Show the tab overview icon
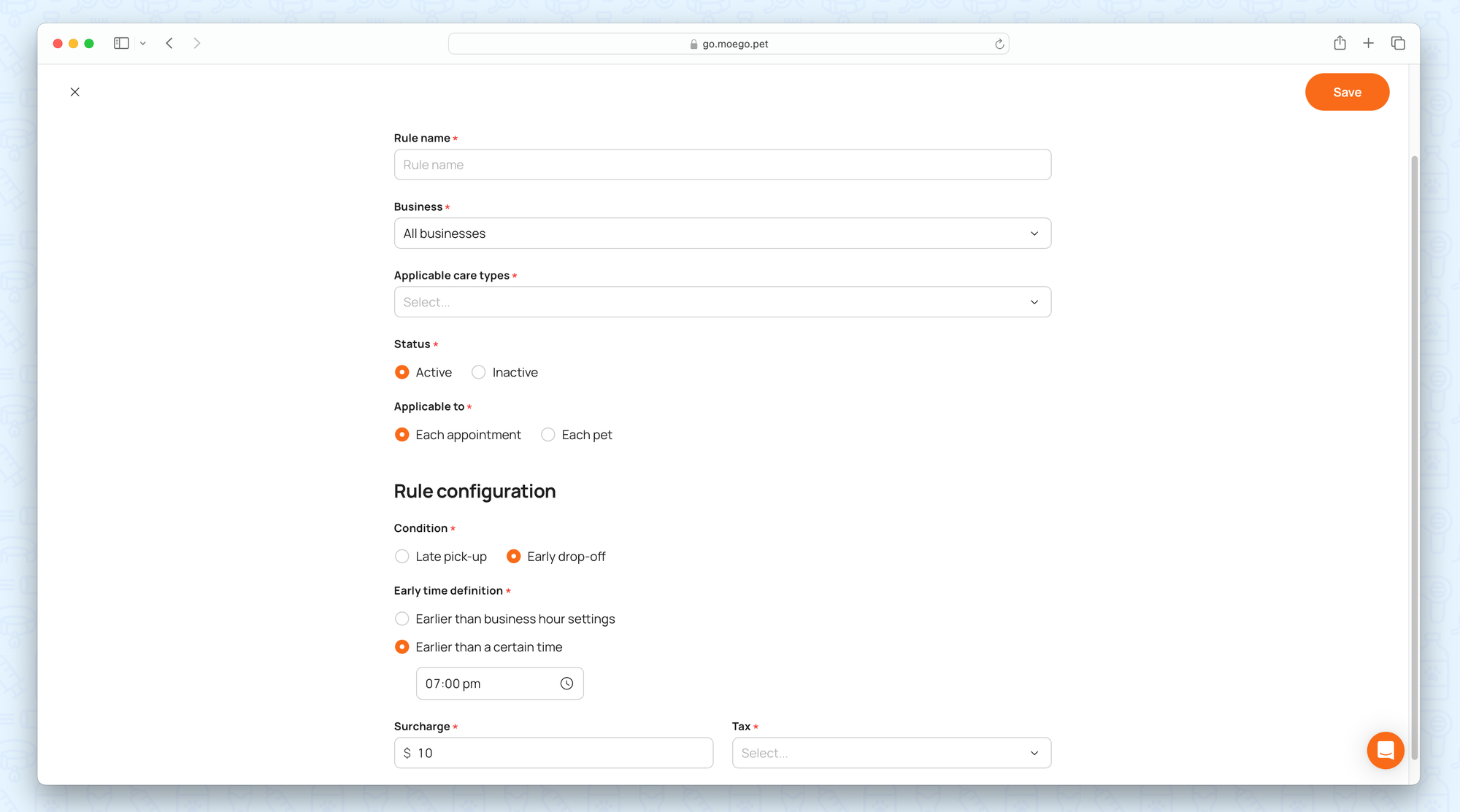 pos(1398,43)
